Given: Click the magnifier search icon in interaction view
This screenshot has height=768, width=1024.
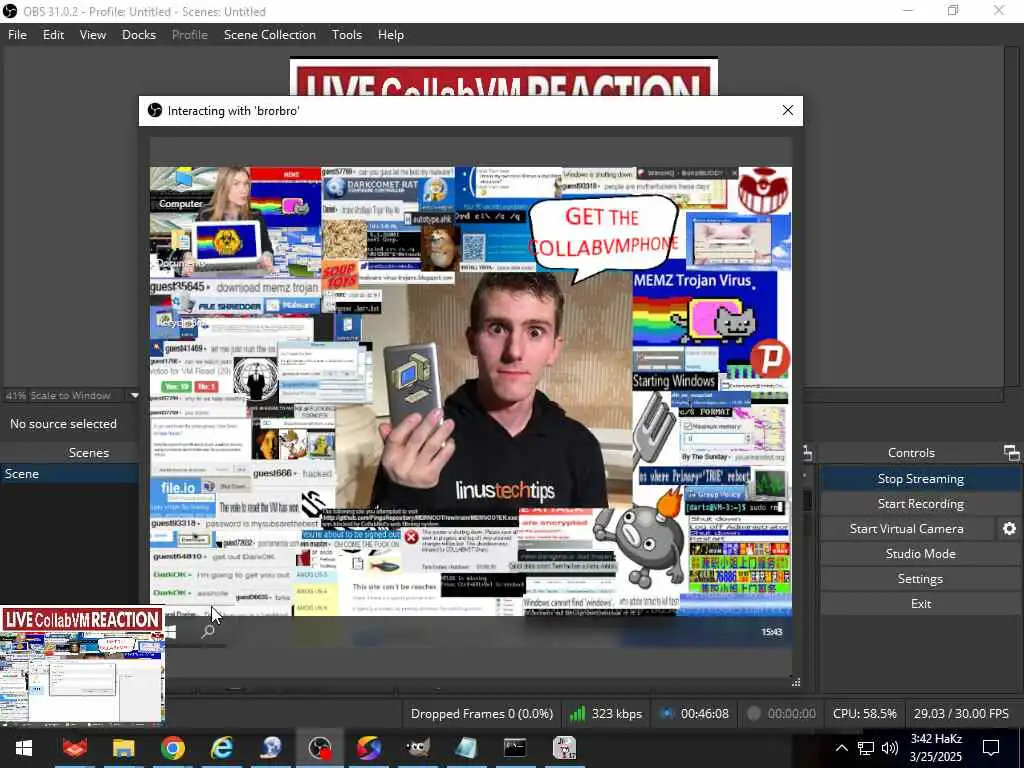Looking at the screenshot, I should click(x=208, y=632).
